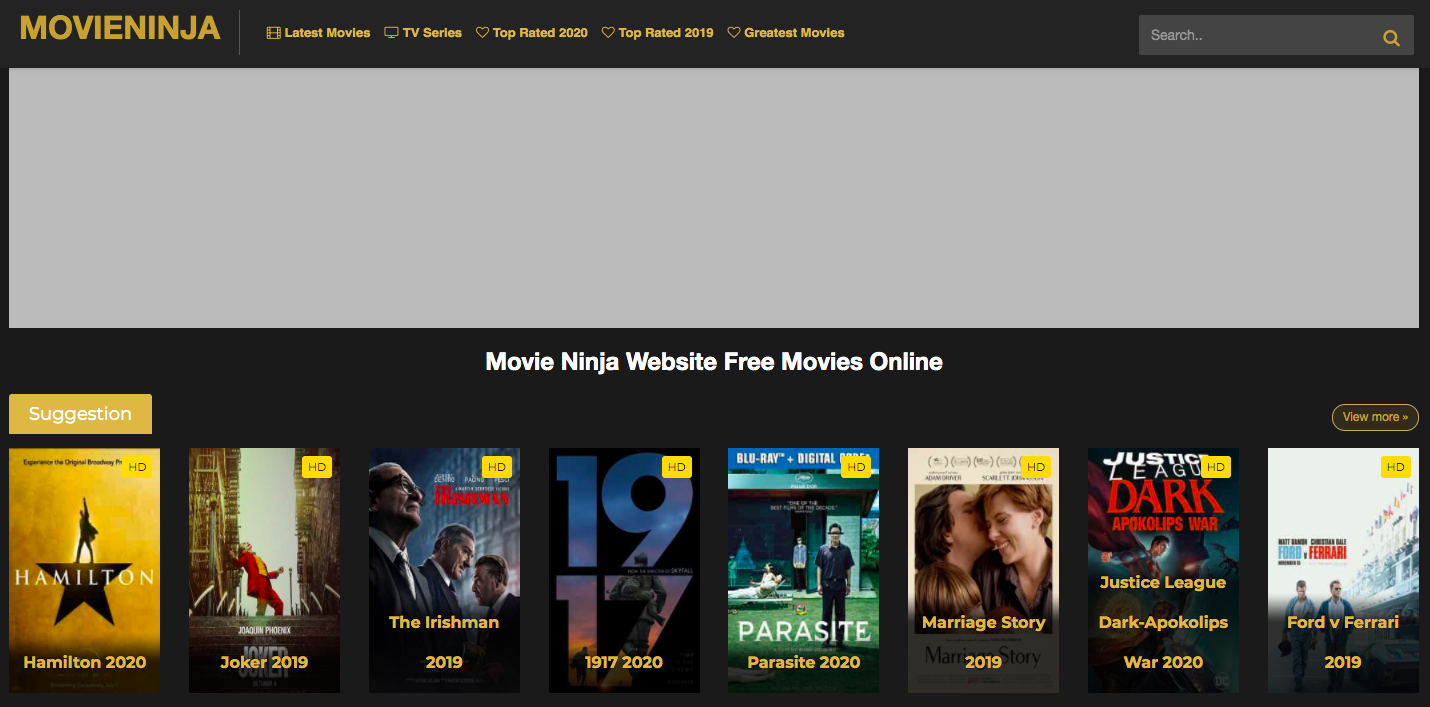This screenshot has height=707, width=1430.
Task: Click the HD badge on Ford v Ferrari
Action: tap(1395, 467)
